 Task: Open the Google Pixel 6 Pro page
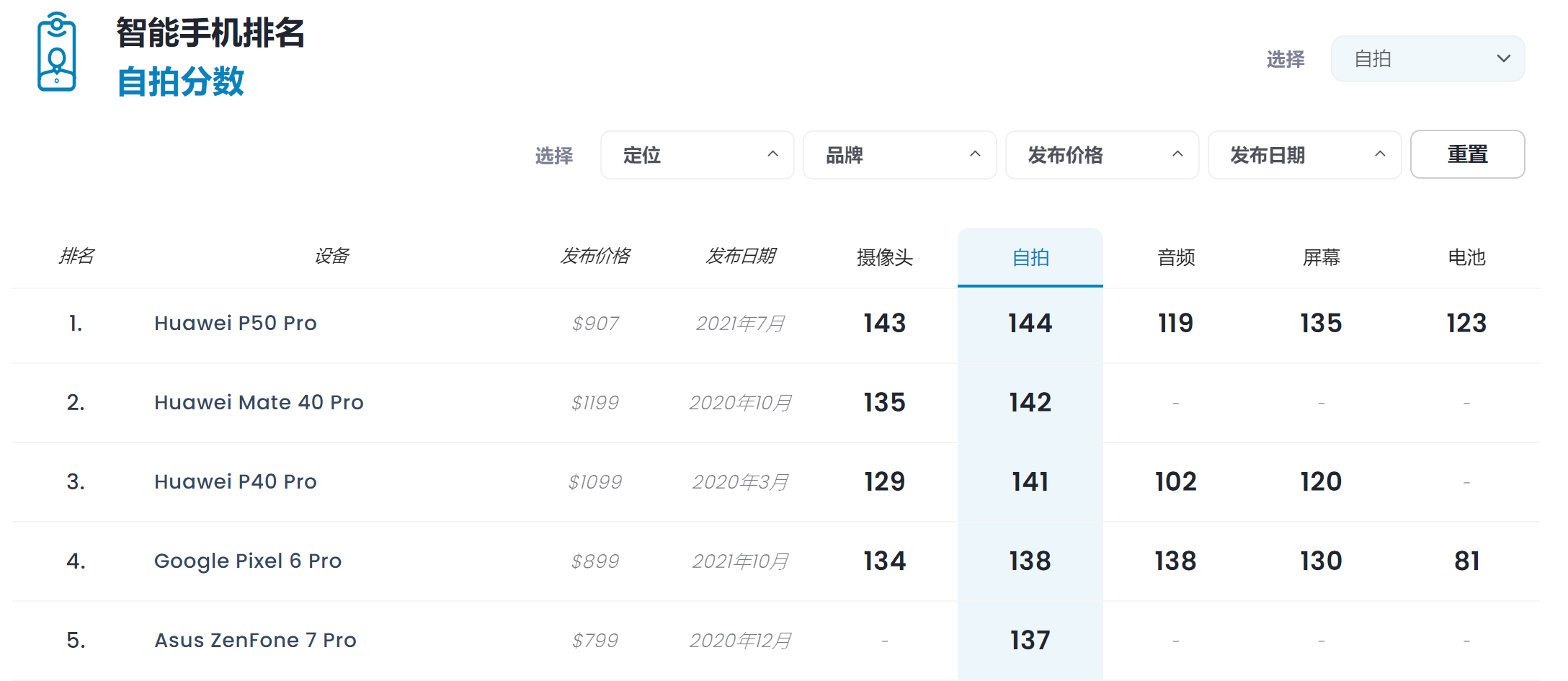pyautogui.click(x=247, y=561)
